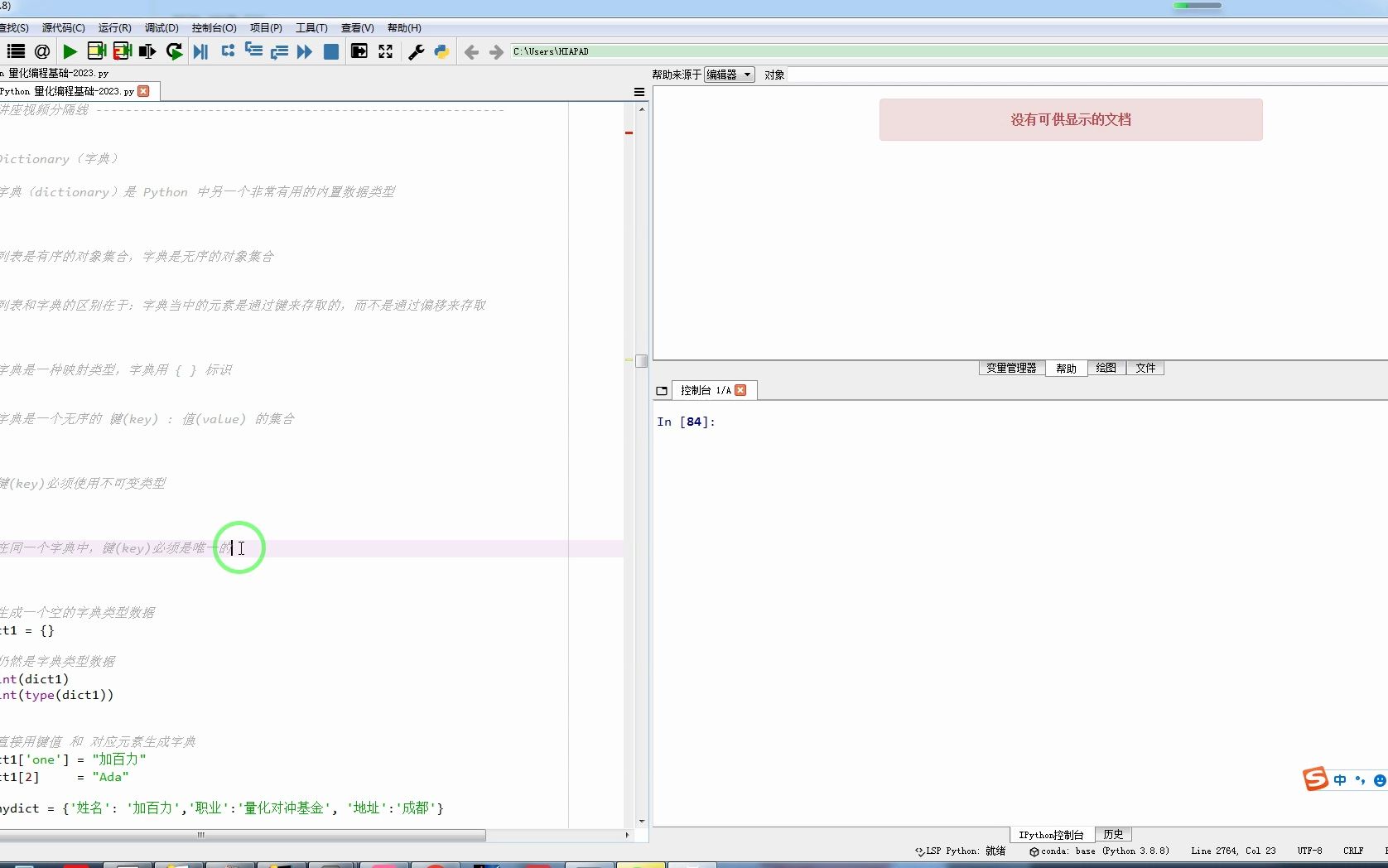The height and width of the screenshot is (868, 1388).
Task: Click the editor vertical scrollbar handle
Action: [x=641, y=360]
